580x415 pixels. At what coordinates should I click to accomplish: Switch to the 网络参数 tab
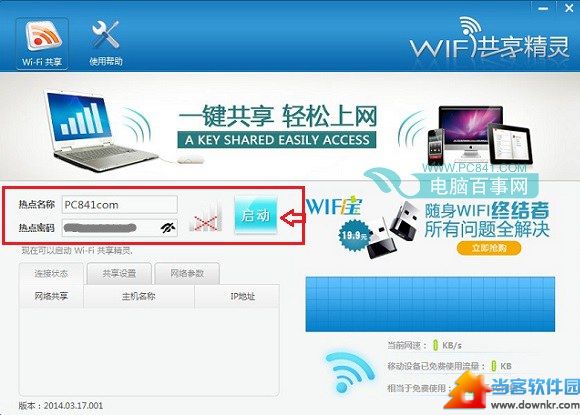tap(187, 274)
